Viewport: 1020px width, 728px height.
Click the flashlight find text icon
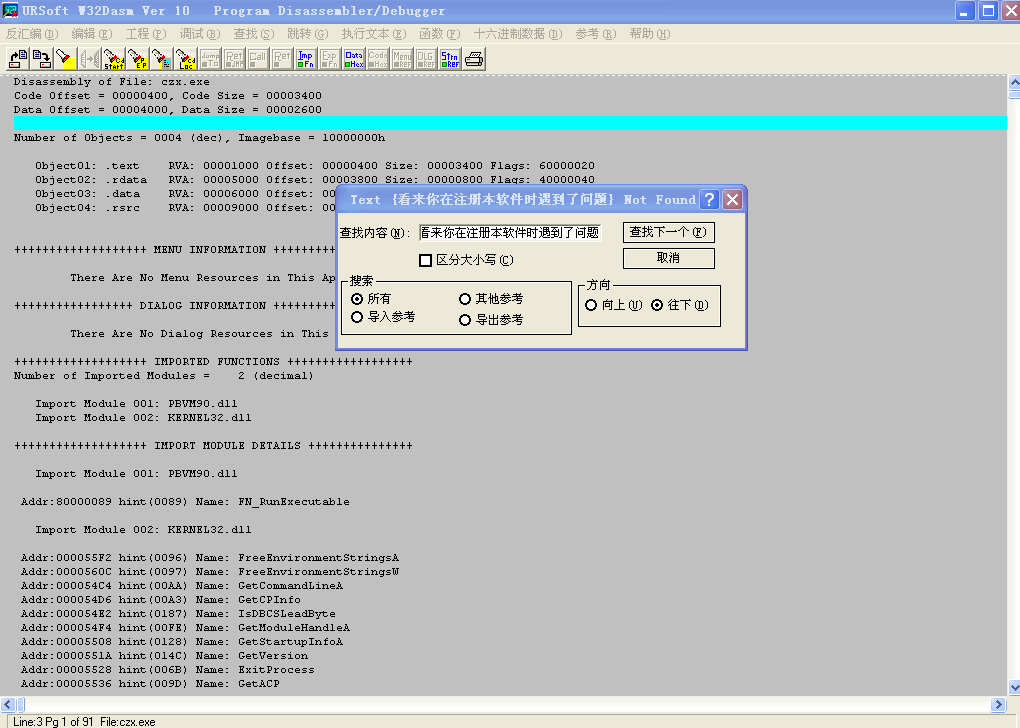[66, 59]
